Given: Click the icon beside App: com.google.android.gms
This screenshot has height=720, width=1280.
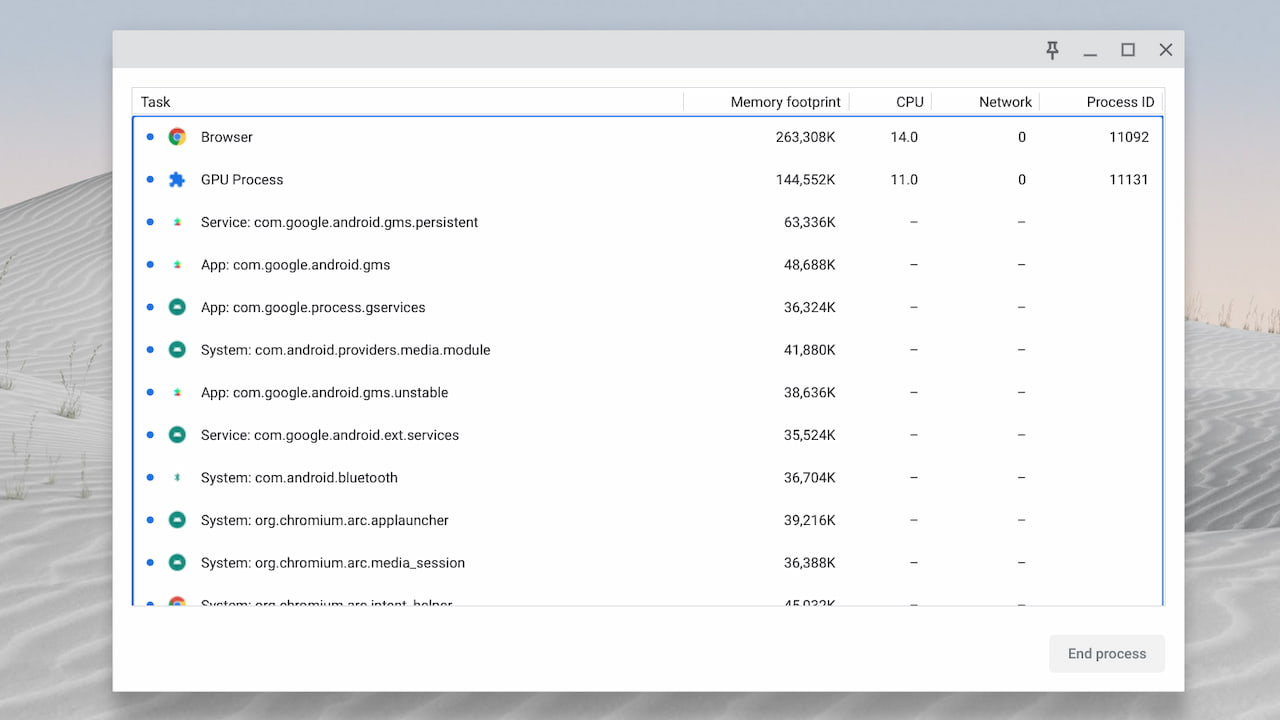Looking at the screenshot, I should 177,265.
